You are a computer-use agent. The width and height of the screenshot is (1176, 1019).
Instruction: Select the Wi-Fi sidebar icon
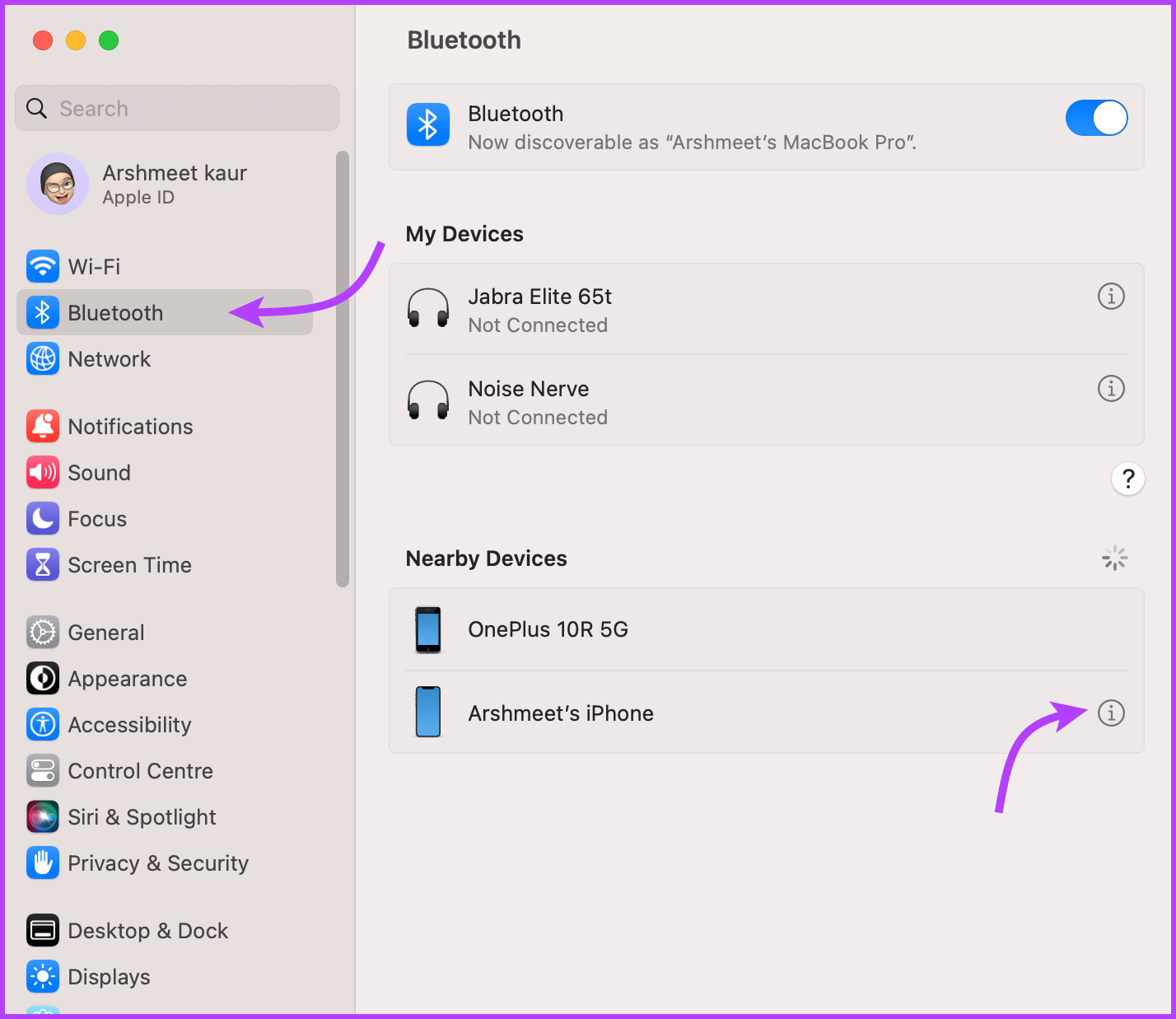43,266
